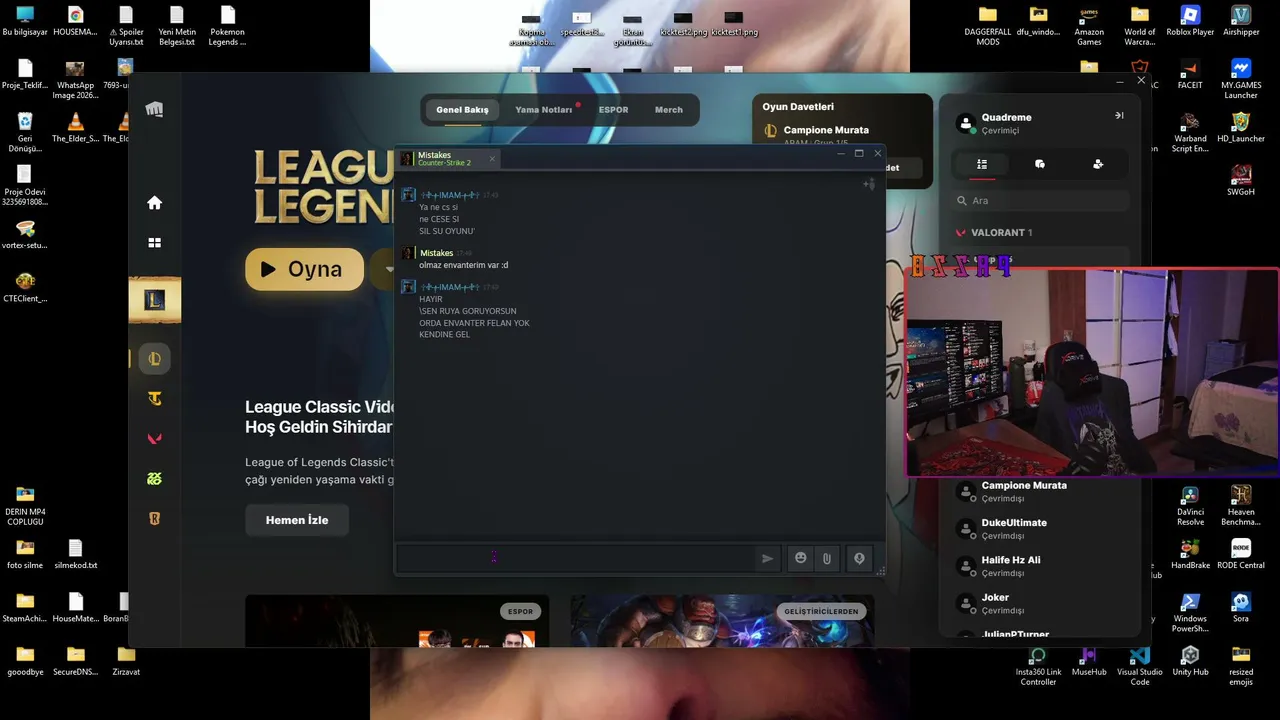1280x720 pixels.
Task: Select friend Joker
Action: pos(1040,603)
